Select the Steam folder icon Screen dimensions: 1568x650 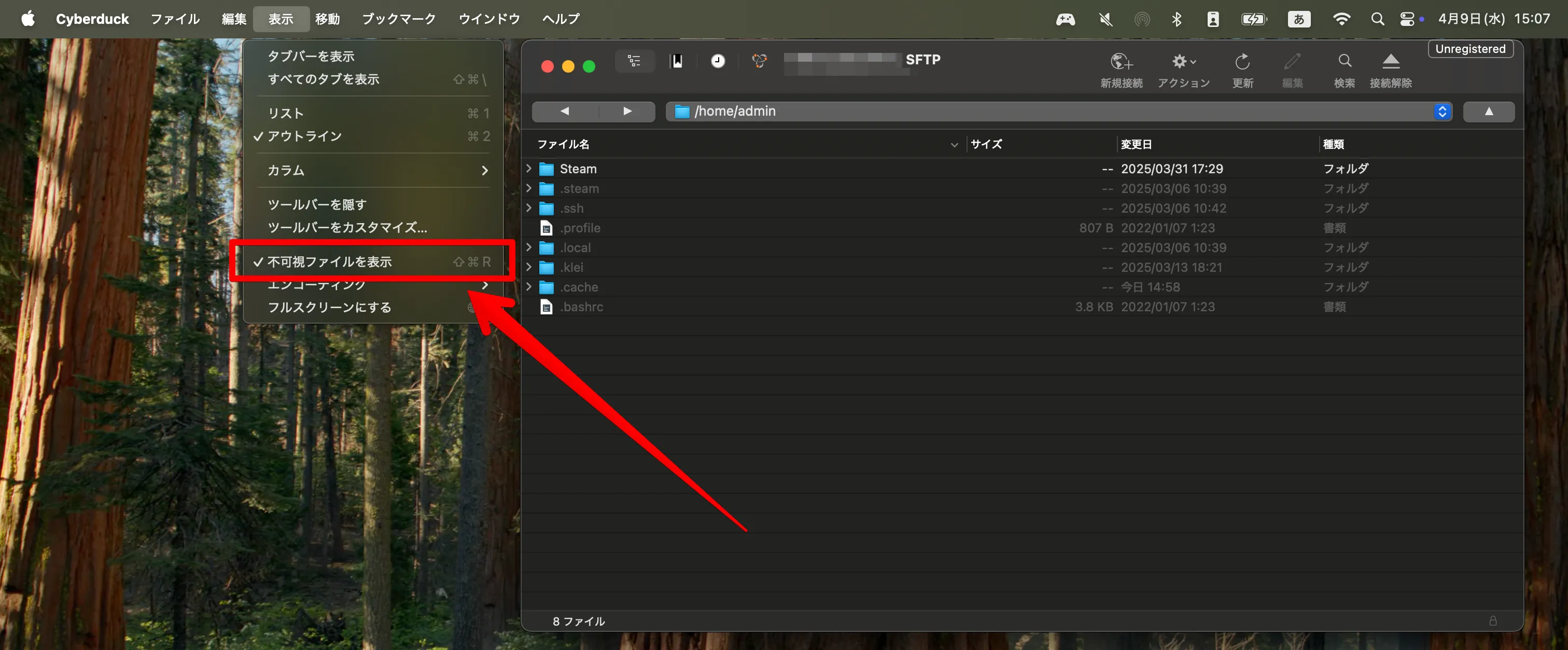tap(547, 169)
